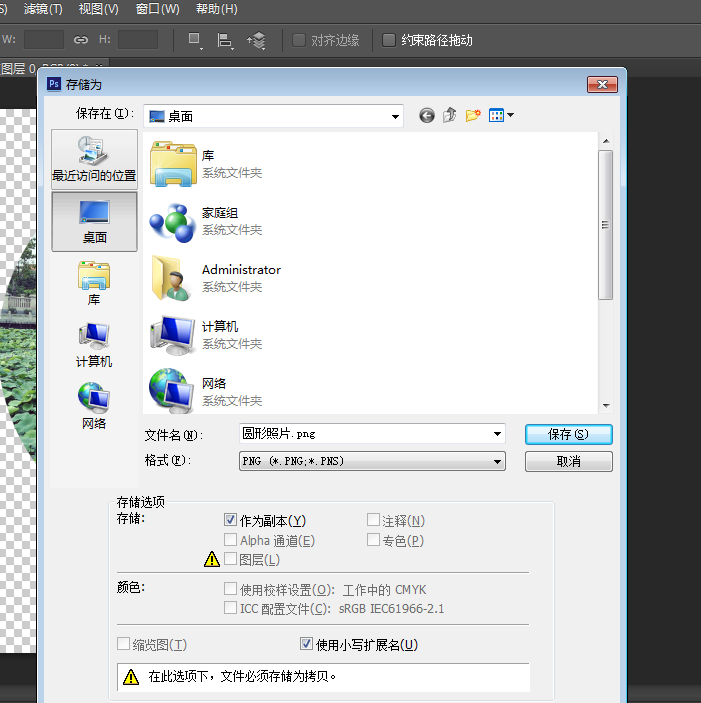Click the back navigation arrow icon
The width and height of the screenshot is (701, 703).
pyautogui.click(x=427, y=116)
